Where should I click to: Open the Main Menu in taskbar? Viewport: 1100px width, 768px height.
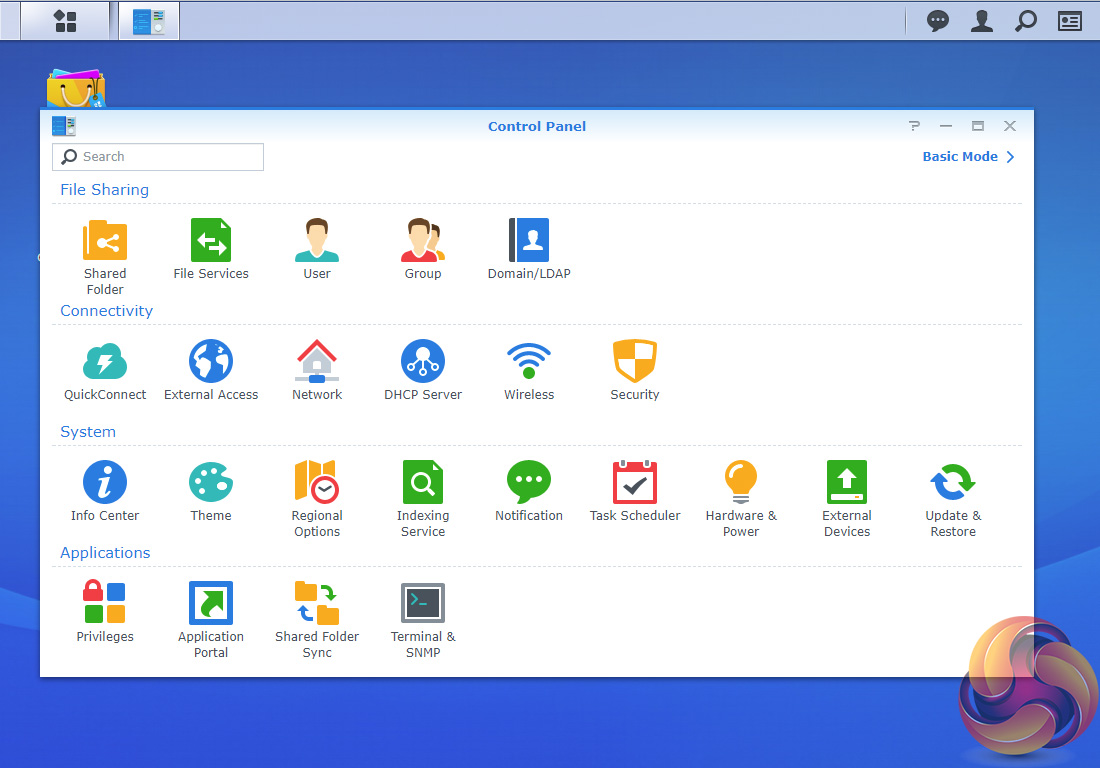pos(65,21)
